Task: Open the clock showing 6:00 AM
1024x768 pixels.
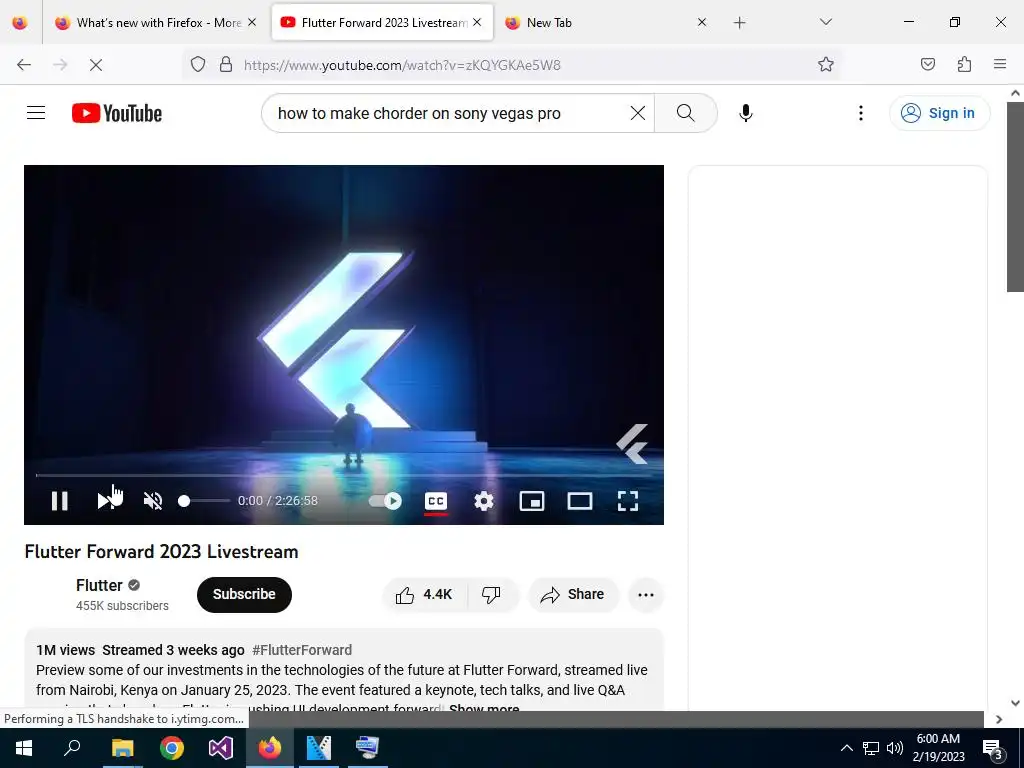Action: tap(938, 748)
